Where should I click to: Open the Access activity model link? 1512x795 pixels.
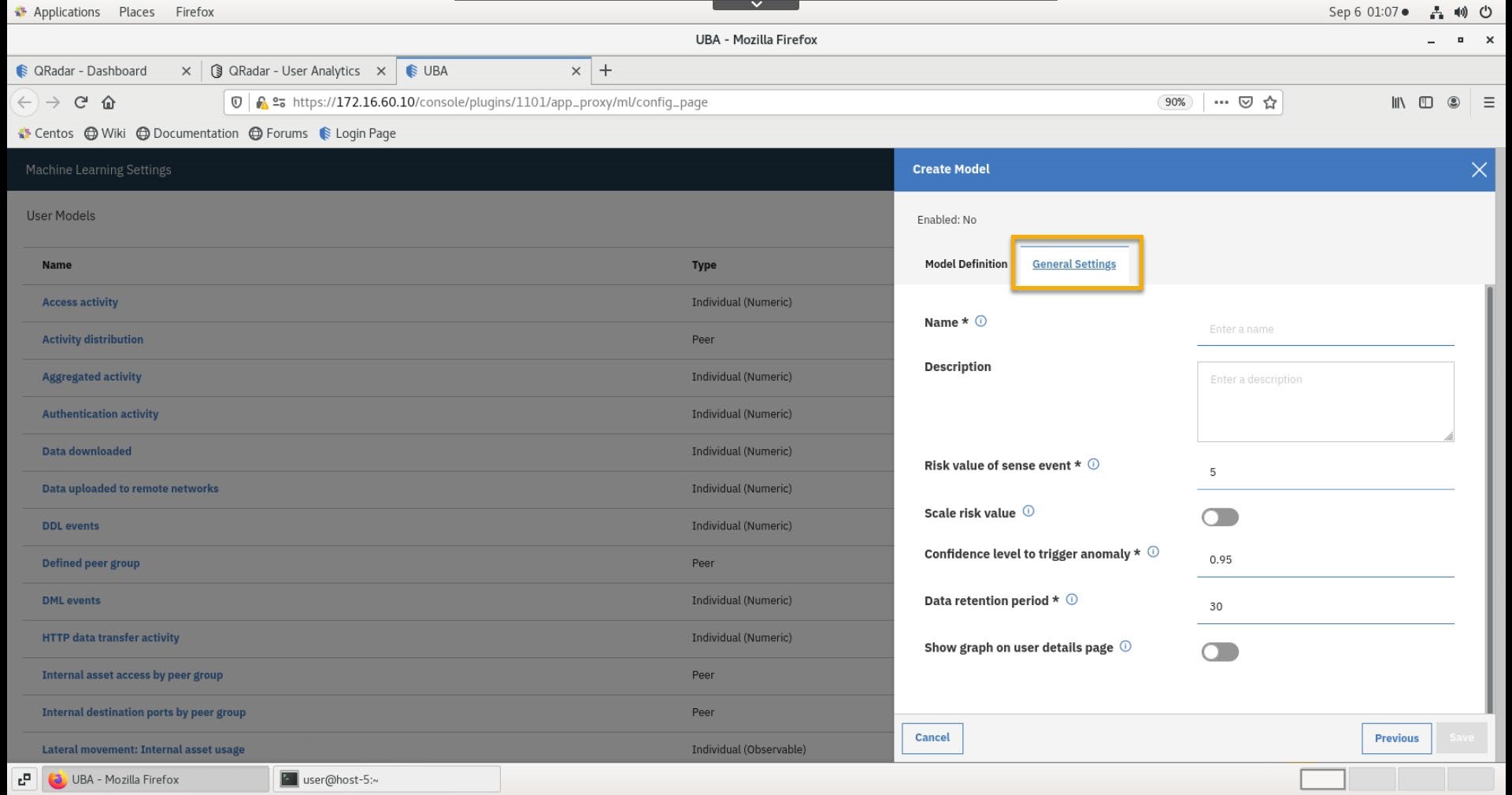(x=80, y=303)
